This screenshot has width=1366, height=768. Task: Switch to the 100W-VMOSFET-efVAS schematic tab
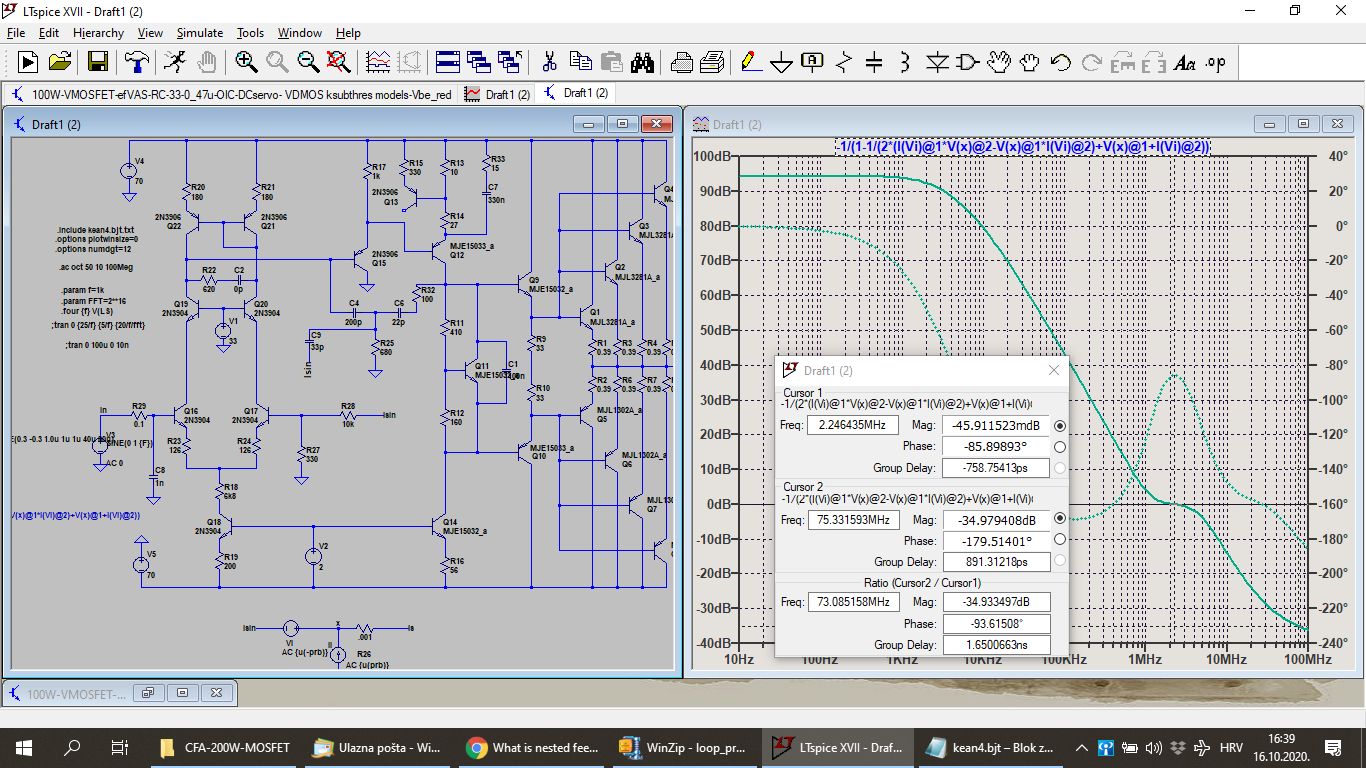pos(231,94)
